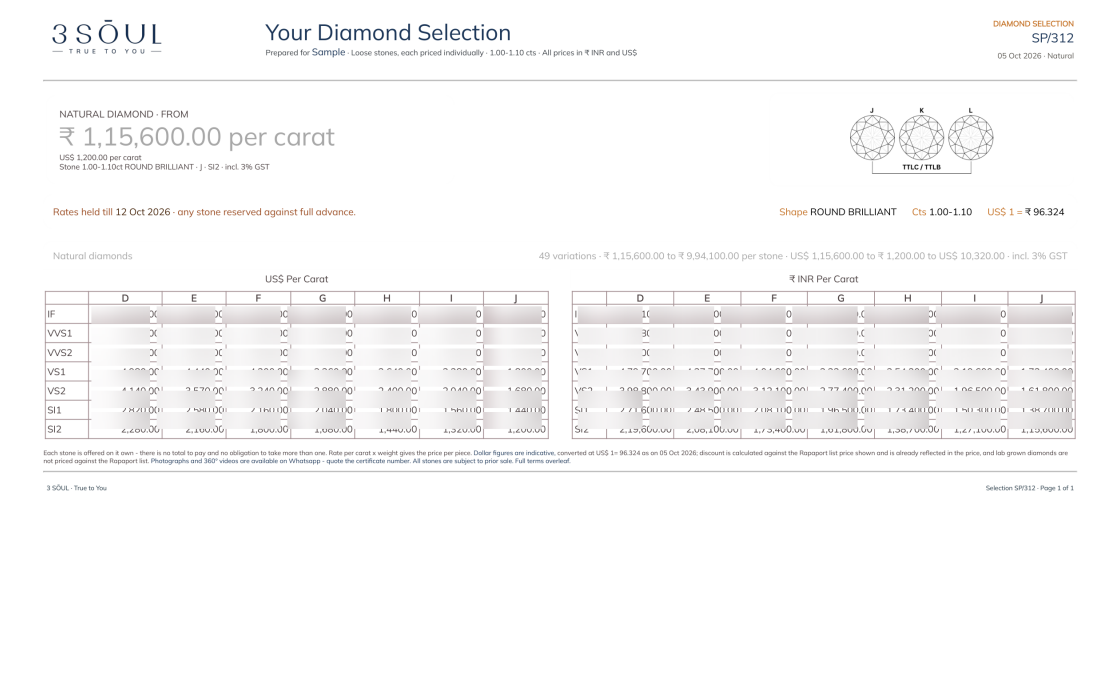Image resolution: width=1119 pixels, height=694 pixels.
Task: Click the ₹ 1,15,600.00 per carat price
Action: click(x=196, y=136)
